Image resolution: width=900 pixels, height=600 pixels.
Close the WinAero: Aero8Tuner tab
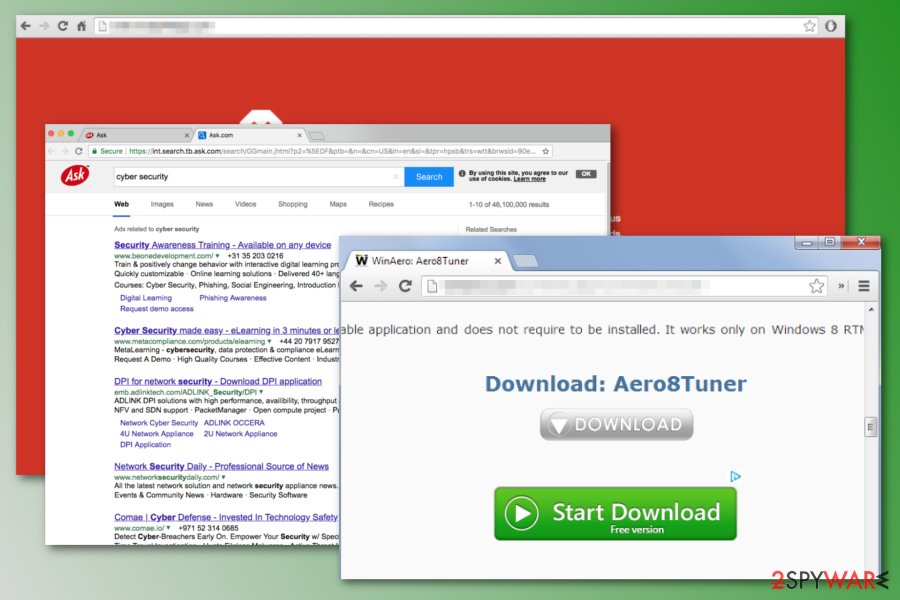click(x=498, y=261)
